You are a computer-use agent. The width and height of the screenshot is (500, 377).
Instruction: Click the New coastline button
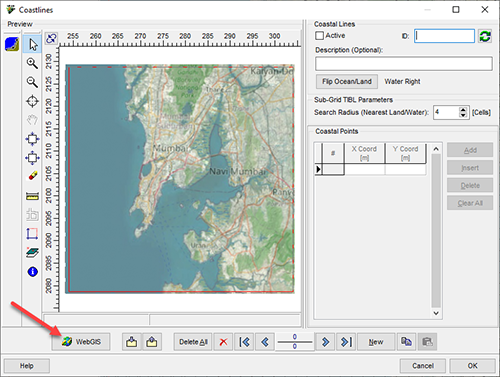[376, 342]
